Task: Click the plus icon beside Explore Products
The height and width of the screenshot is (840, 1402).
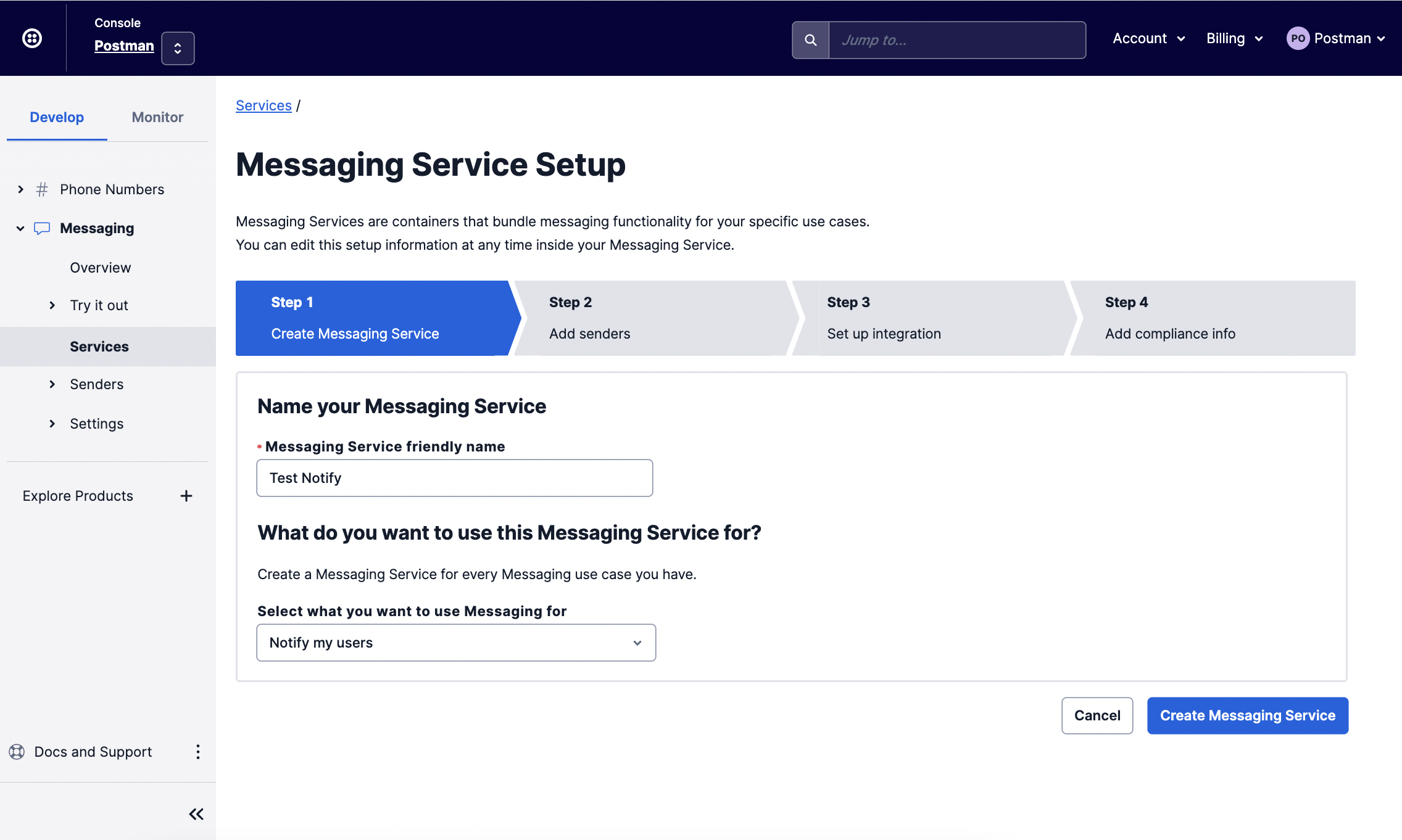Action: [x=186, y=496]
